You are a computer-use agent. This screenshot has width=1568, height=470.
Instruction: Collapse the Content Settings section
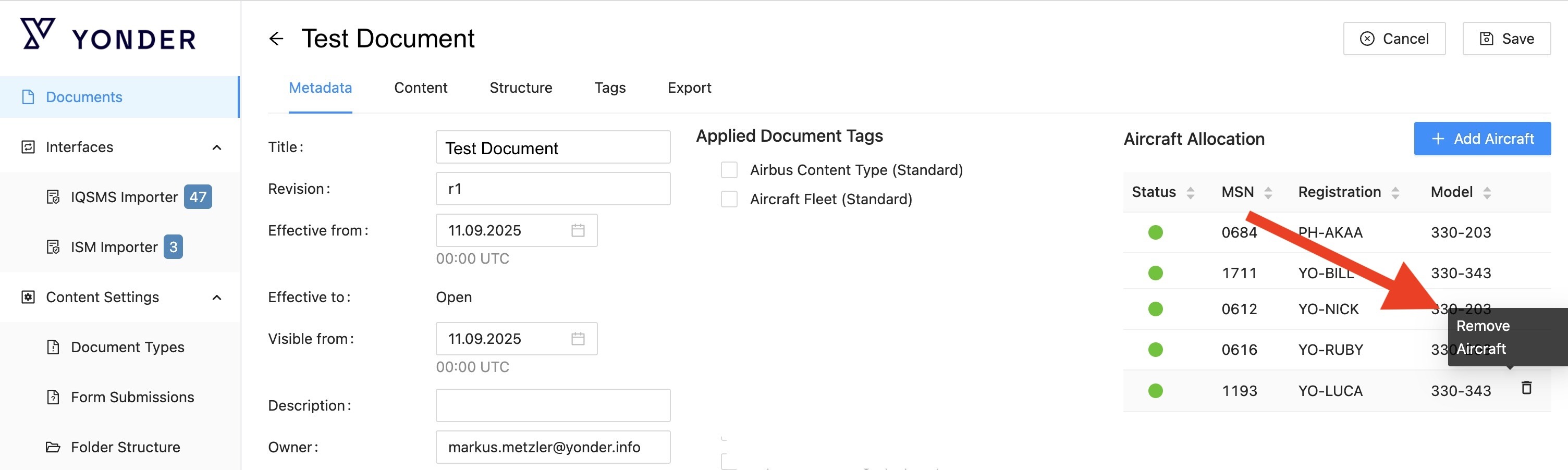pyautogui.click(x=217, y=297)
